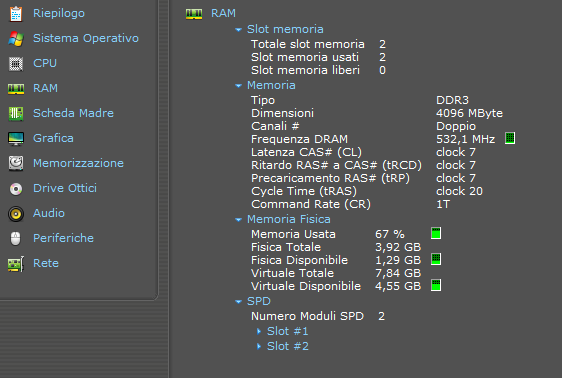Click the Scheda Madre motherboard icon
The width and height of the screenshot is (562, 378).
[16, 114]
